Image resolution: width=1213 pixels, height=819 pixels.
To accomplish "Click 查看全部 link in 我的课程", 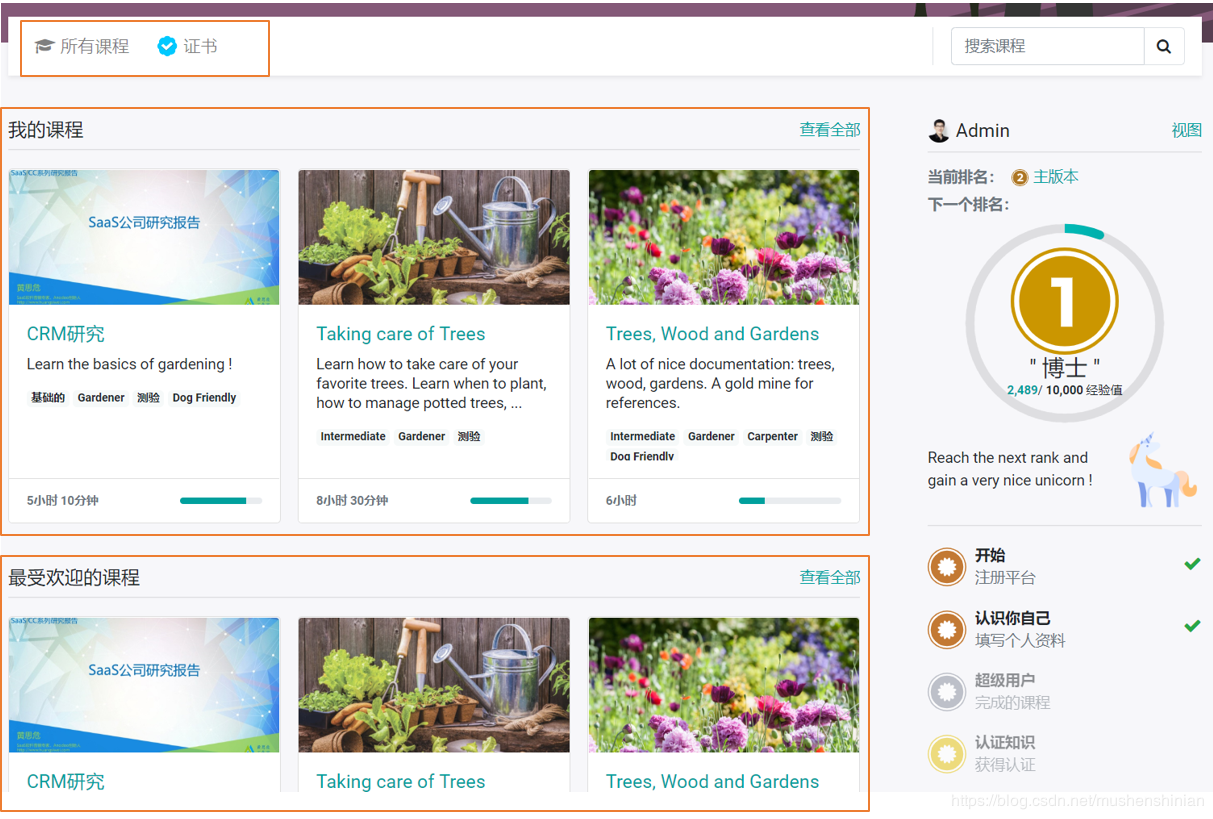I will (829, 130).
